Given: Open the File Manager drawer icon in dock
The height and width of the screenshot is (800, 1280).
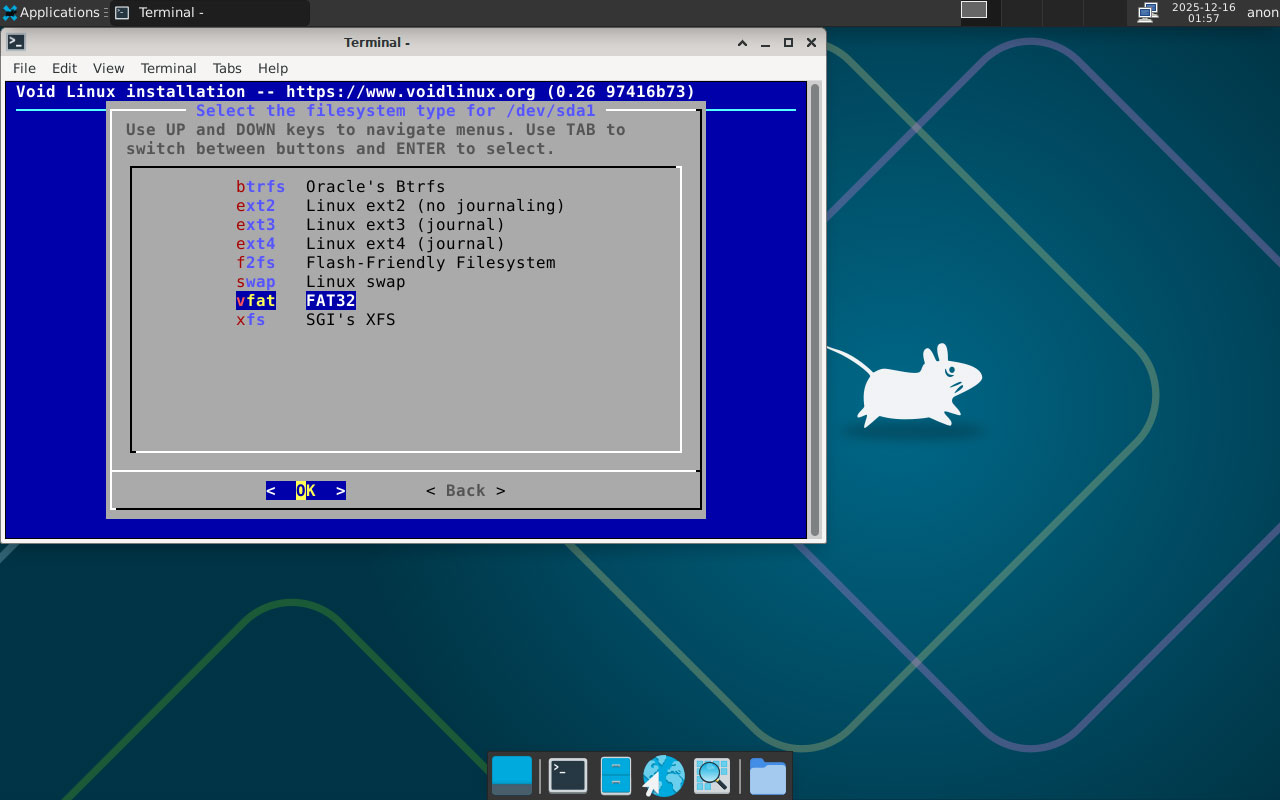Looking at the screenshot, I should point(615,776).
